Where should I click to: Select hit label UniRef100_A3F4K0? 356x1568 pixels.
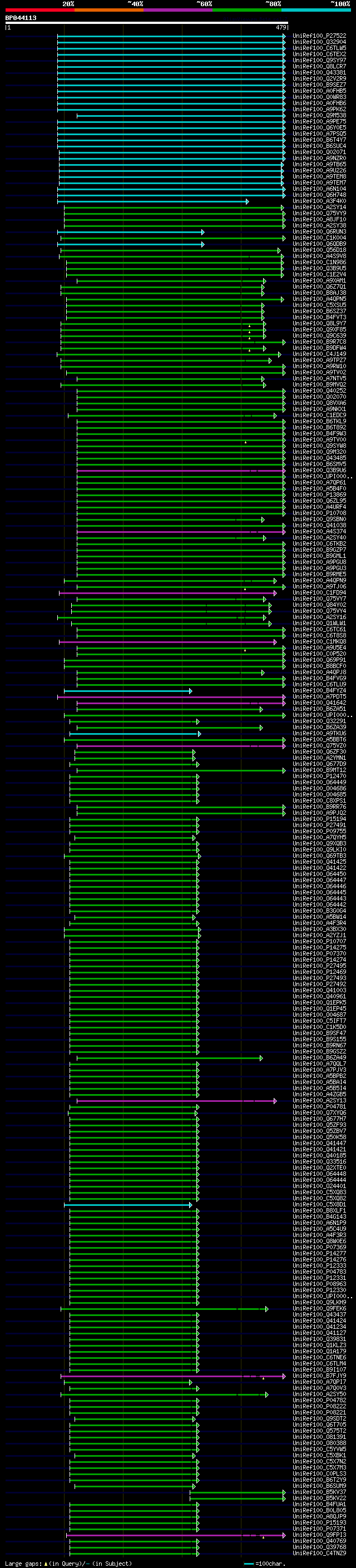pos(319,201)
